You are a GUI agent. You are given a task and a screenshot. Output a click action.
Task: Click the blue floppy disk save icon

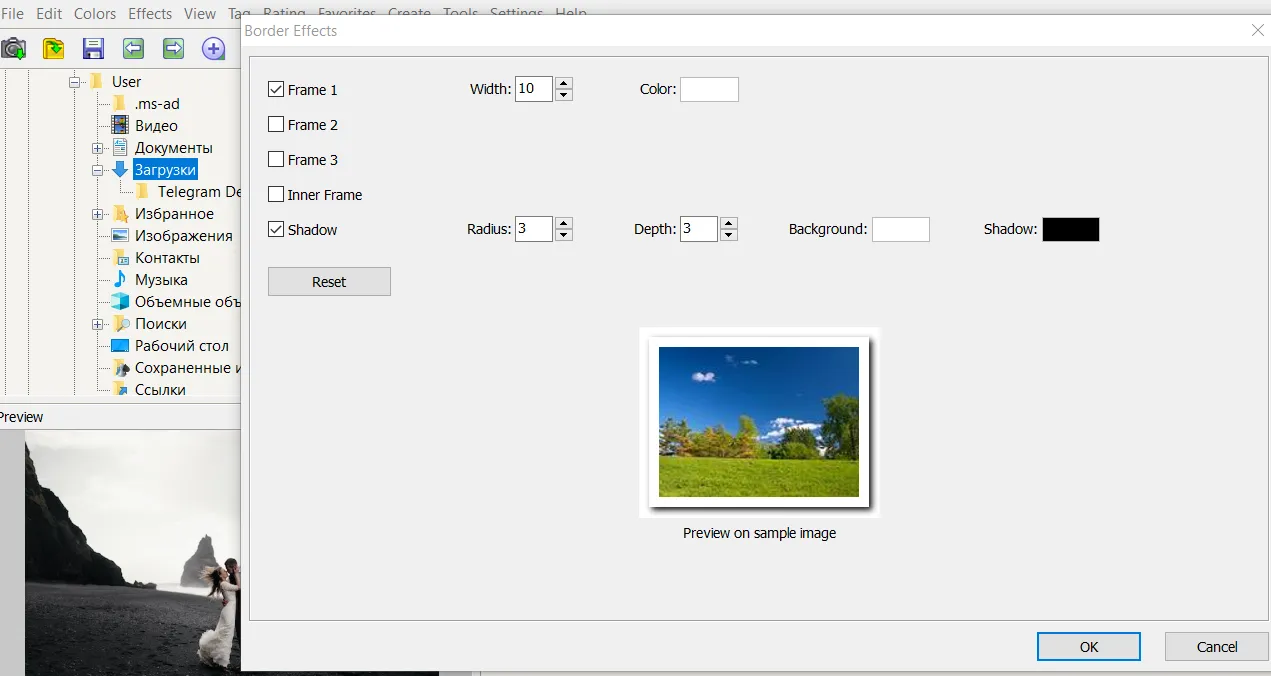(x=93, y=48)
